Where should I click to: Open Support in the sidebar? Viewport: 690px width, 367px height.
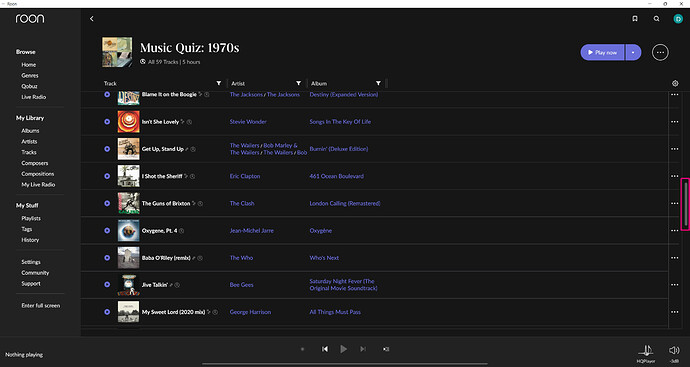tap(31, 283)
